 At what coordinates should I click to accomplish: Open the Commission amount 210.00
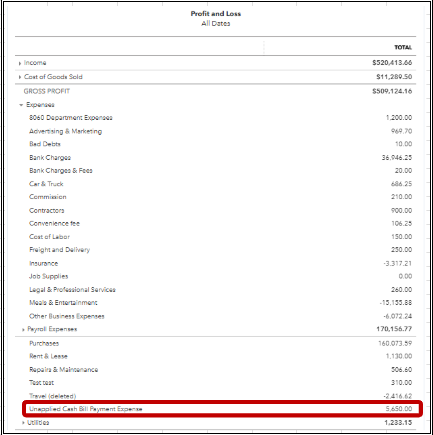click(401, 197)
